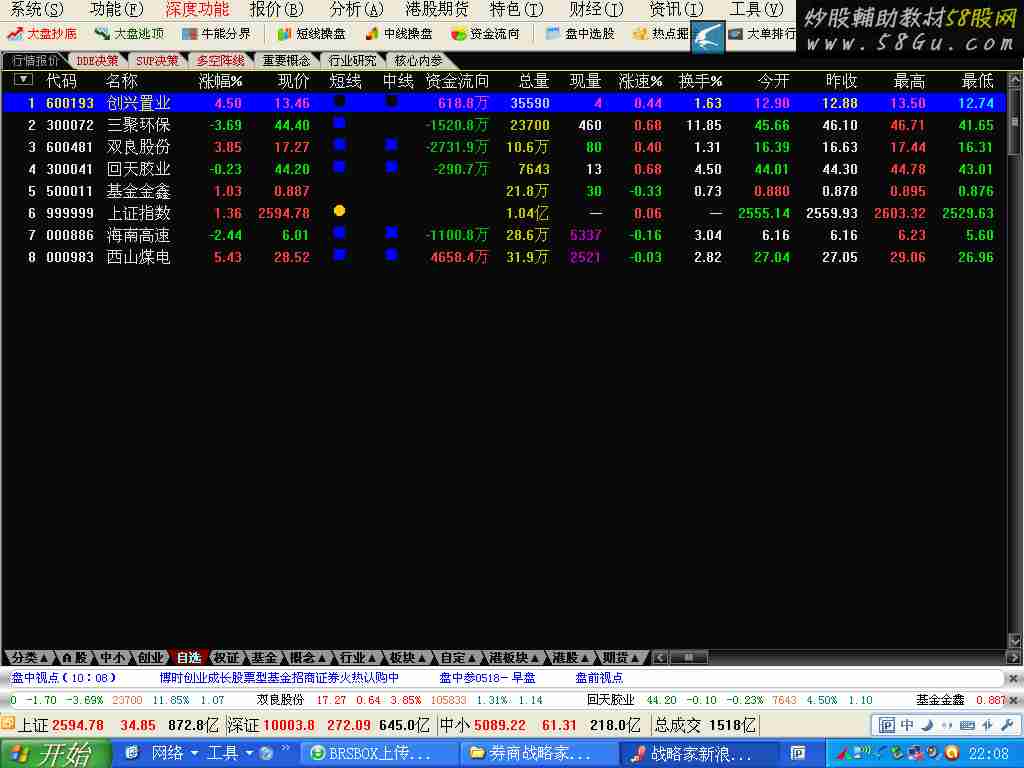Open the 报价(B) menu
The image size is (1024, 768).
277,9
